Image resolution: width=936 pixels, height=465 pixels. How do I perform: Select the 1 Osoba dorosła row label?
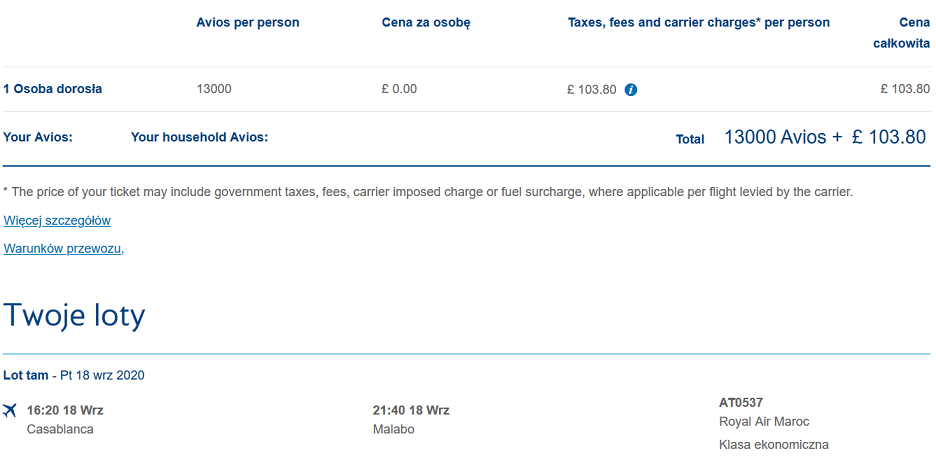pos(53,89)
